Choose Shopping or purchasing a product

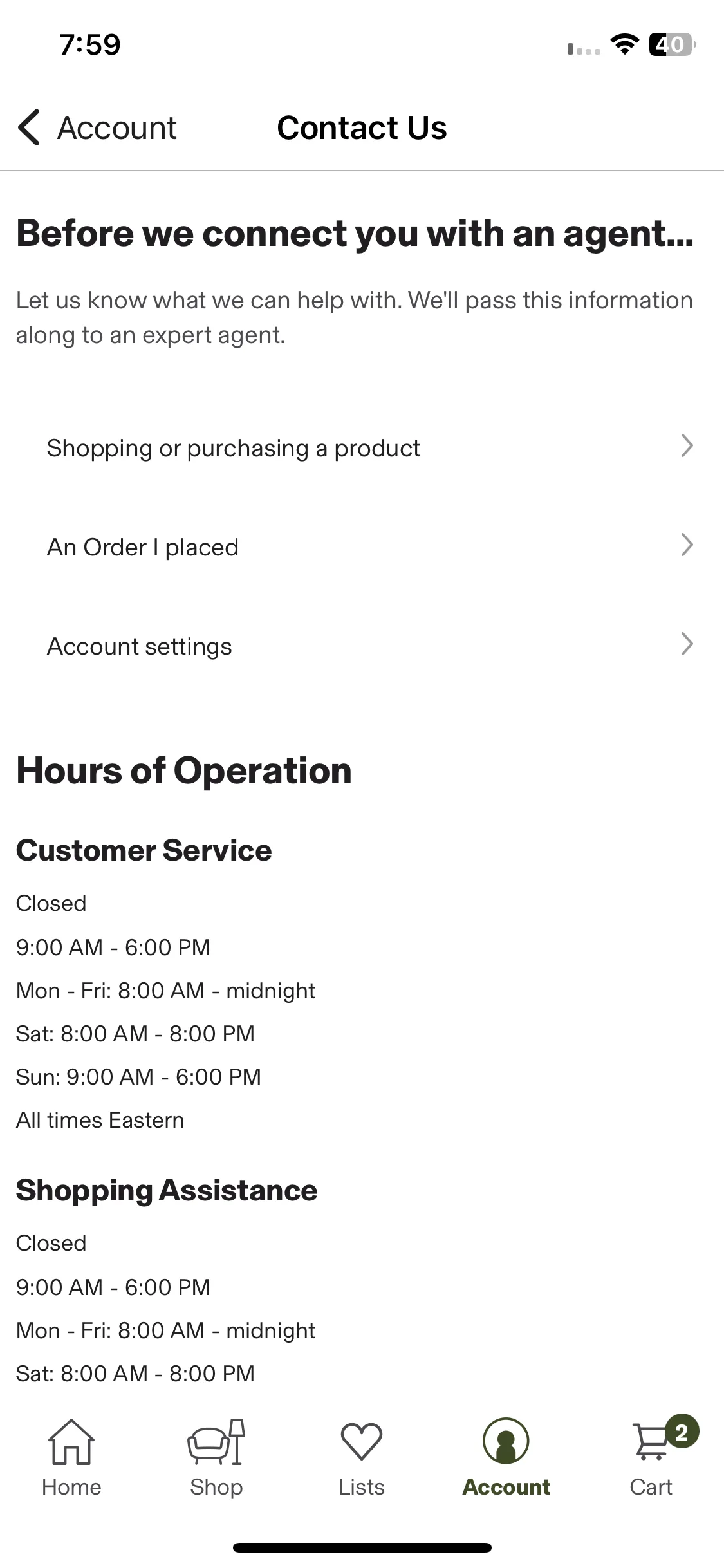tap(362, 448)
